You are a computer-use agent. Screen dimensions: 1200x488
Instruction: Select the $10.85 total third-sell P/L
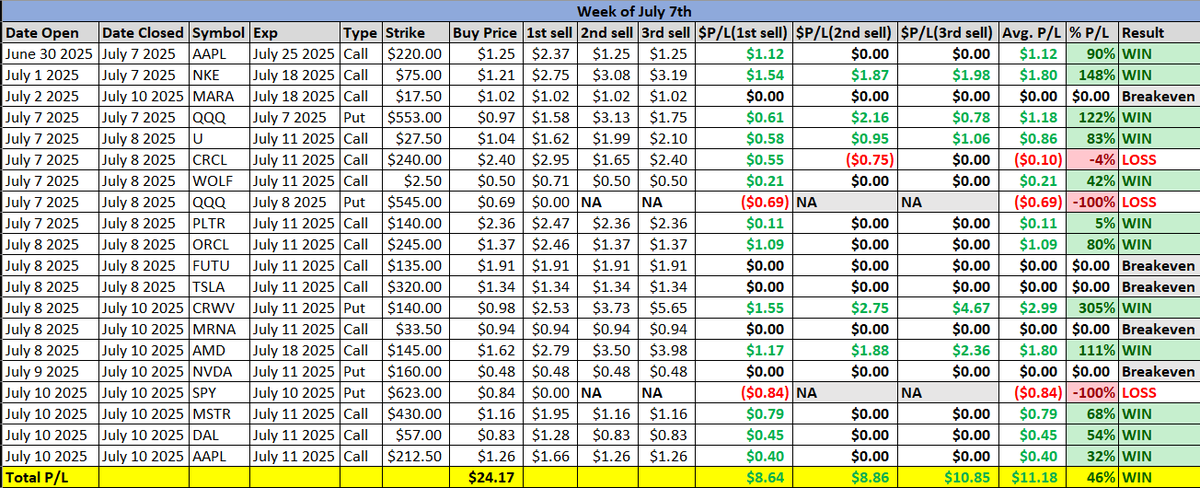click(947, 477)
